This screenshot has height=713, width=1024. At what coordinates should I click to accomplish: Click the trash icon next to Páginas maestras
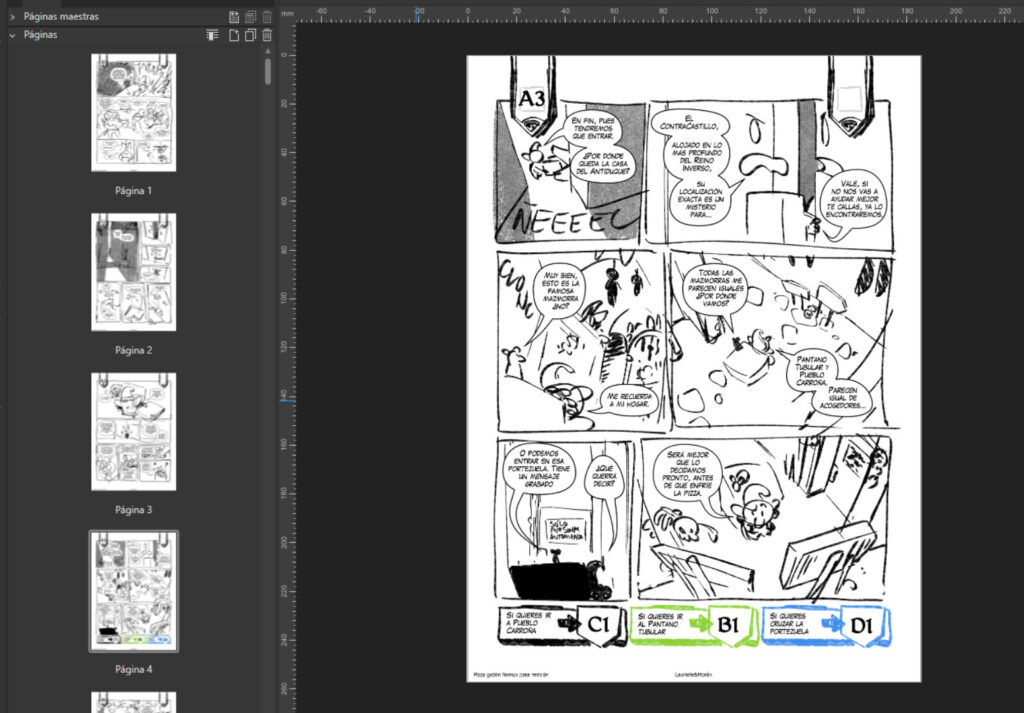(x=265, y=16)
